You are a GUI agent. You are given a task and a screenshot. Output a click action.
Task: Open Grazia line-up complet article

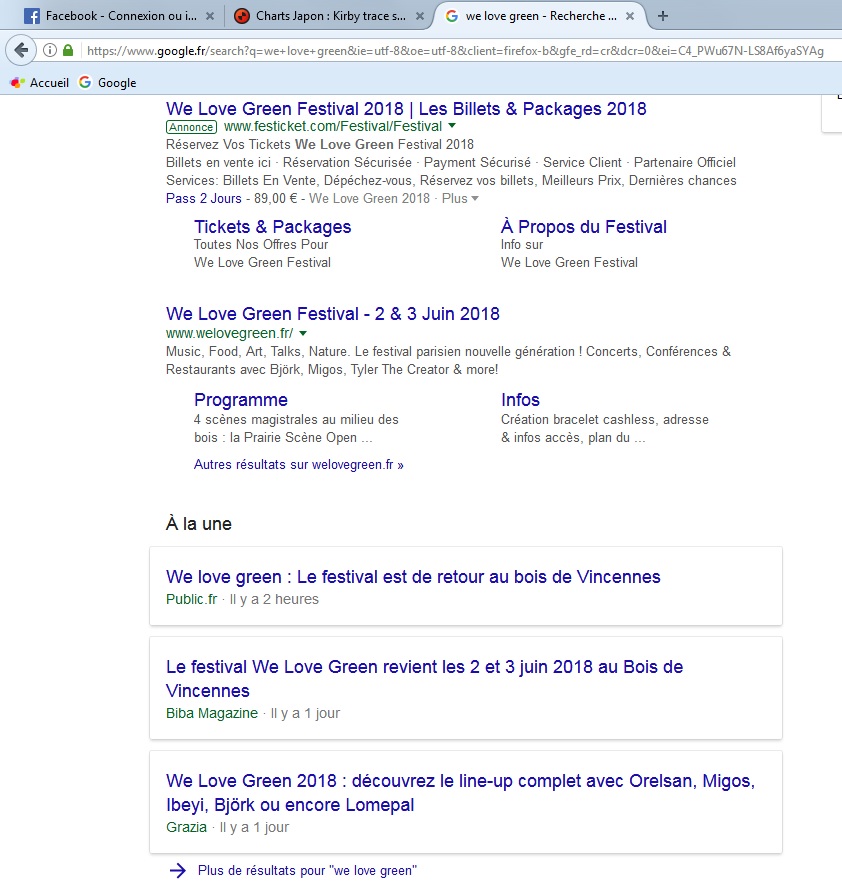coord(461,792)
